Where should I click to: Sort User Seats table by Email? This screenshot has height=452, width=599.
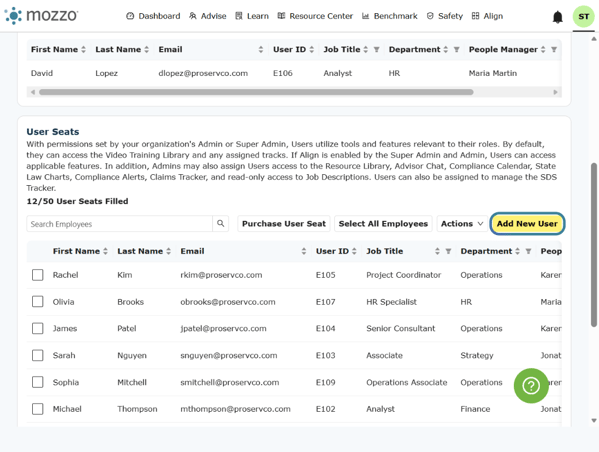click(304, 251)
